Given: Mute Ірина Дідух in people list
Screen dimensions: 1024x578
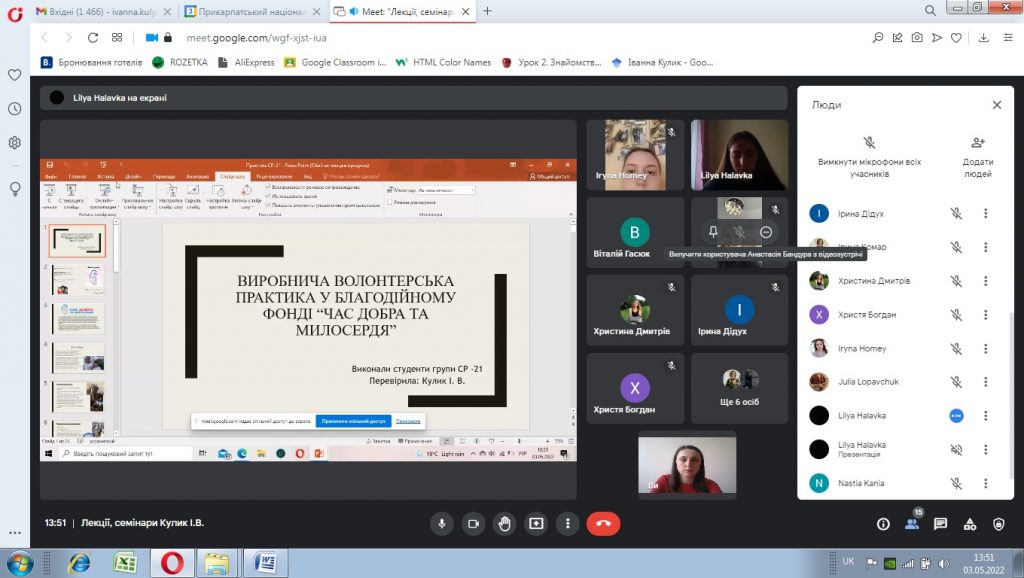Looking at the screenshot, I should [x=956, y=213].
